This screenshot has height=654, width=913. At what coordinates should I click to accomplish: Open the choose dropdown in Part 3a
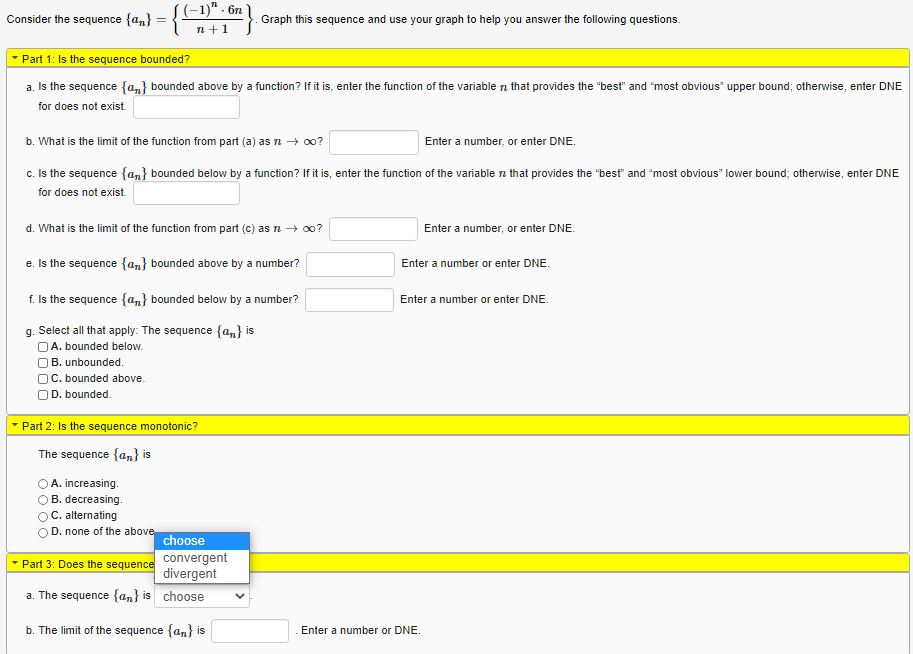201,596
